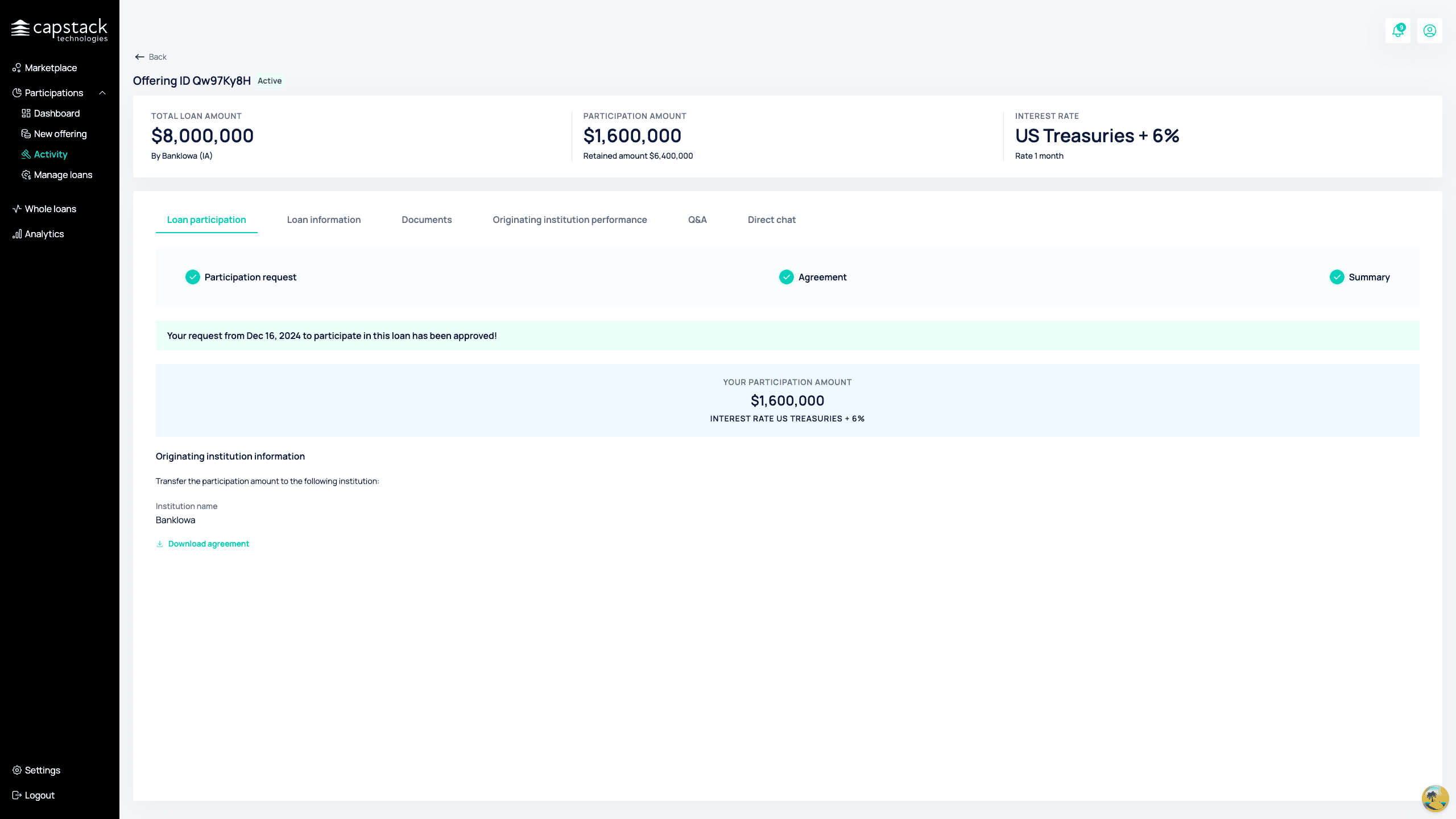Click the Participation request checkmark icon
This screenshot has height=819, width=1456.
click(193, 277)
